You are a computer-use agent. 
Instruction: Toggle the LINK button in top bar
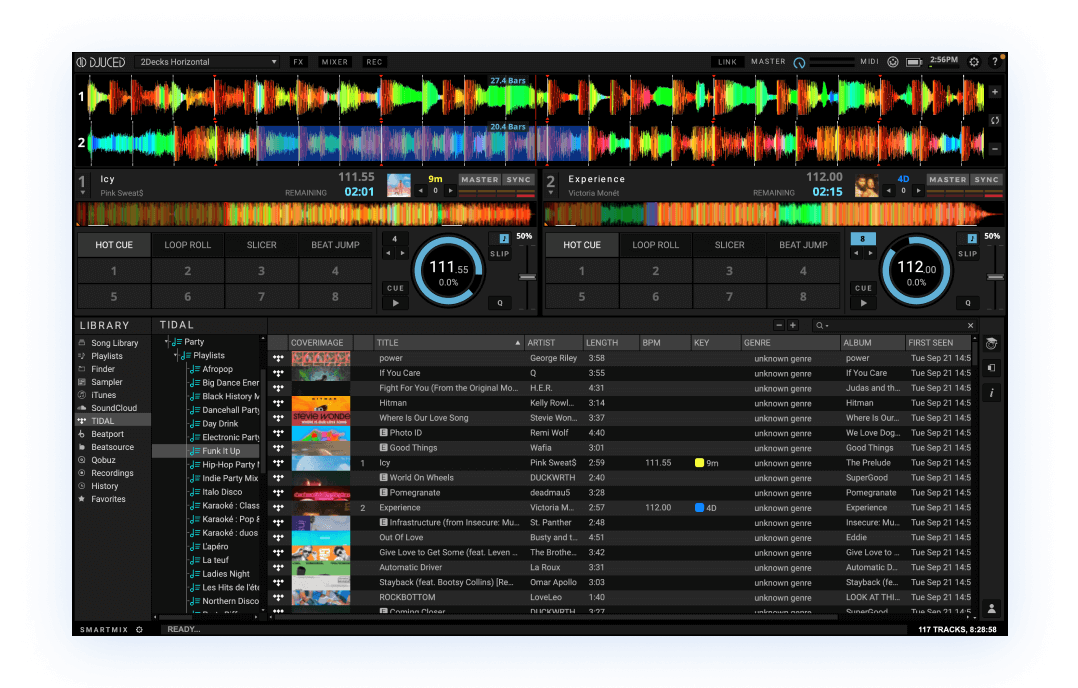click(727, 62)
